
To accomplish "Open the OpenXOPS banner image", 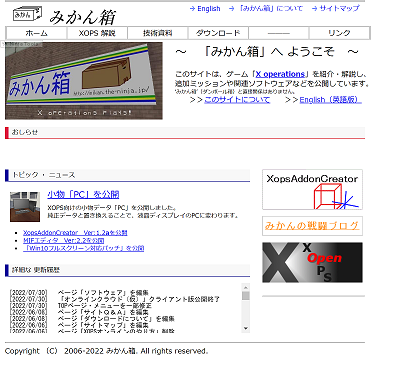I will pos(312,262).
